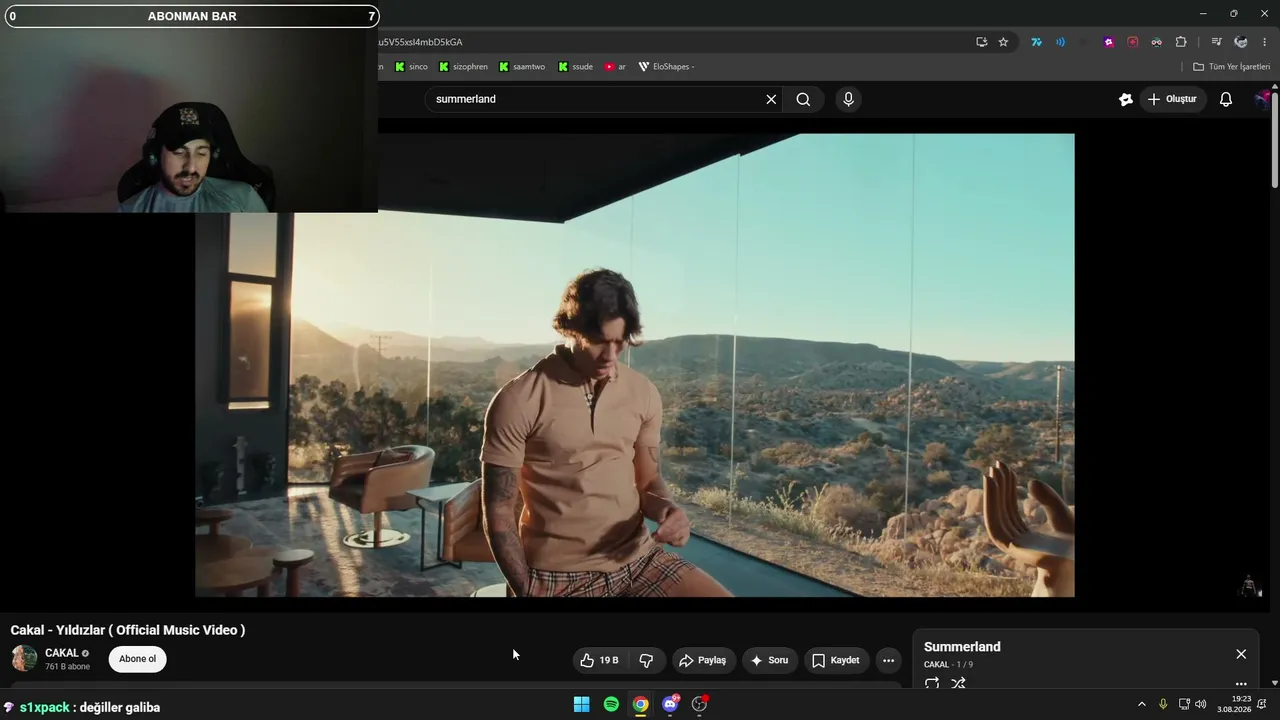Click the Oluştur create button

[x=1172, y=99]
